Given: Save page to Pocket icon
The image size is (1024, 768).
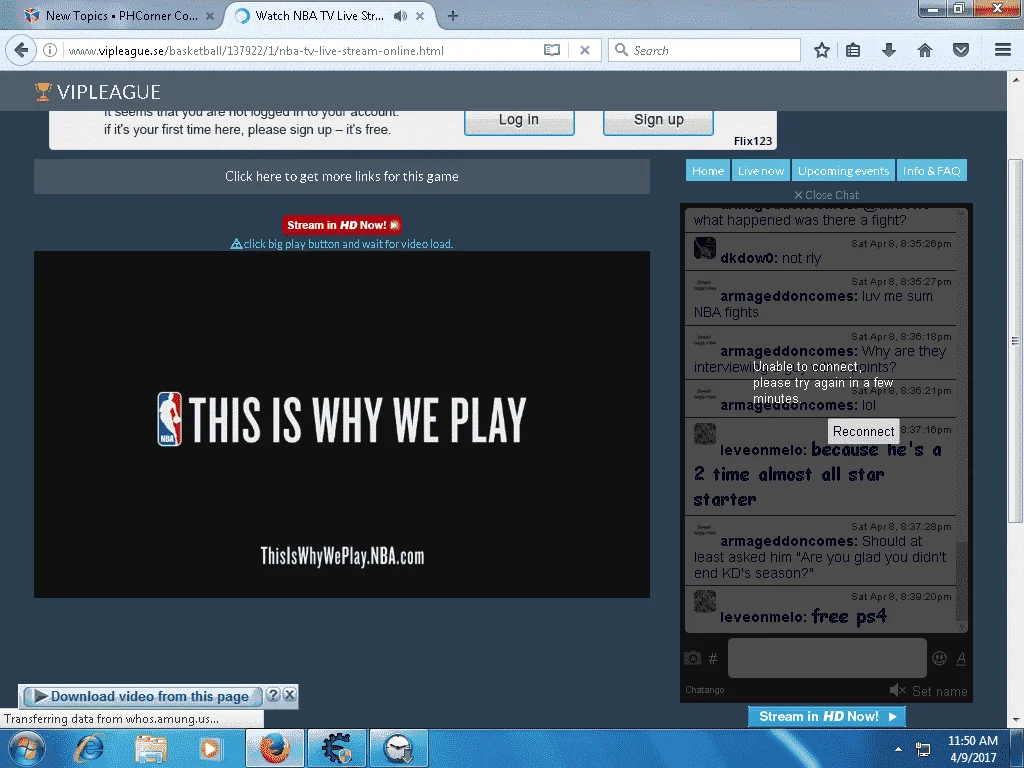Looking at the screenshot, I should pos(961,50).
